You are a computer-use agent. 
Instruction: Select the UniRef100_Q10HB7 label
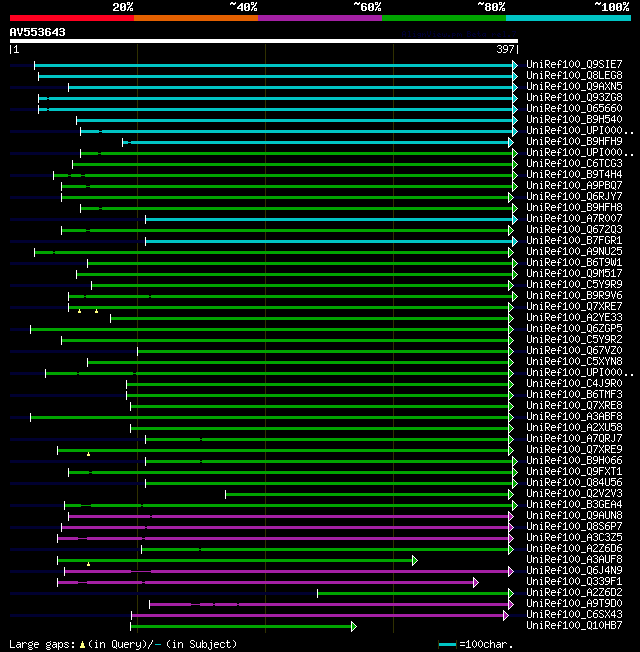point(574,626)
